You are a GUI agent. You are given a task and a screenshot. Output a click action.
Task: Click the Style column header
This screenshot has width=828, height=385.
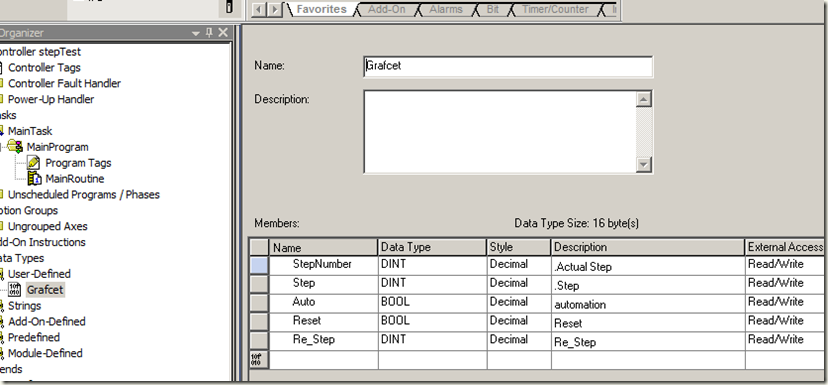pos(519,247)
